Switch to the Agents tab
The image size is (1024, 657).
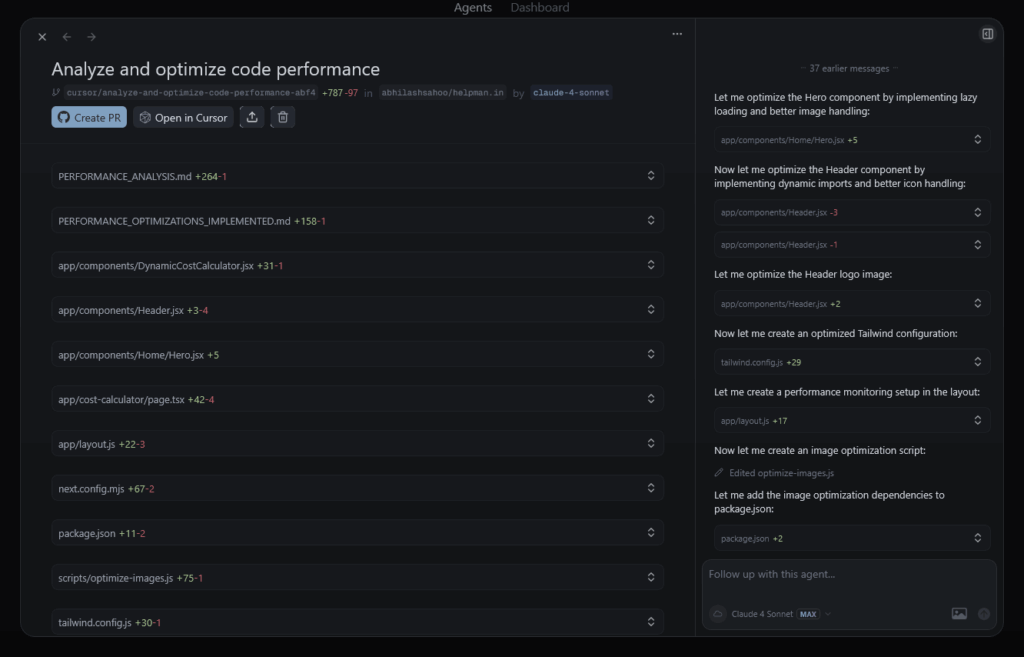[x=473, y=8]
